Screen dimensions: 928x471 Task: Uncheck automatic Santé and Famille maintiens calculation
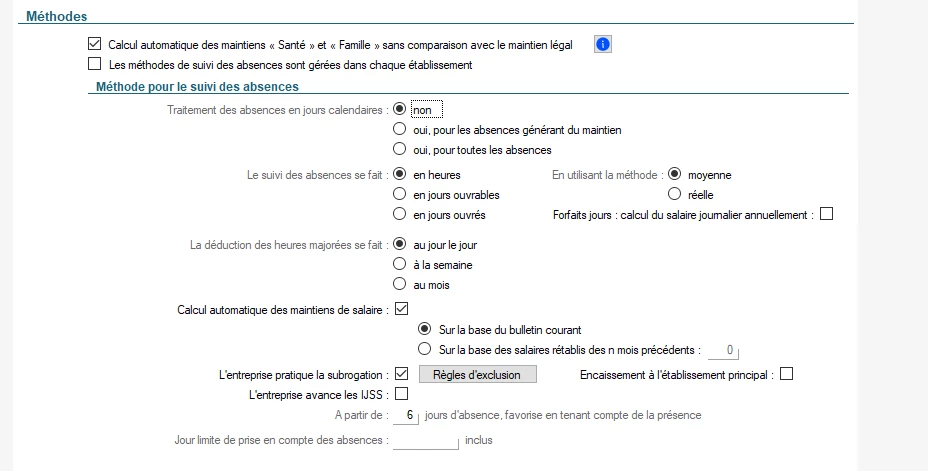point(95,45)
